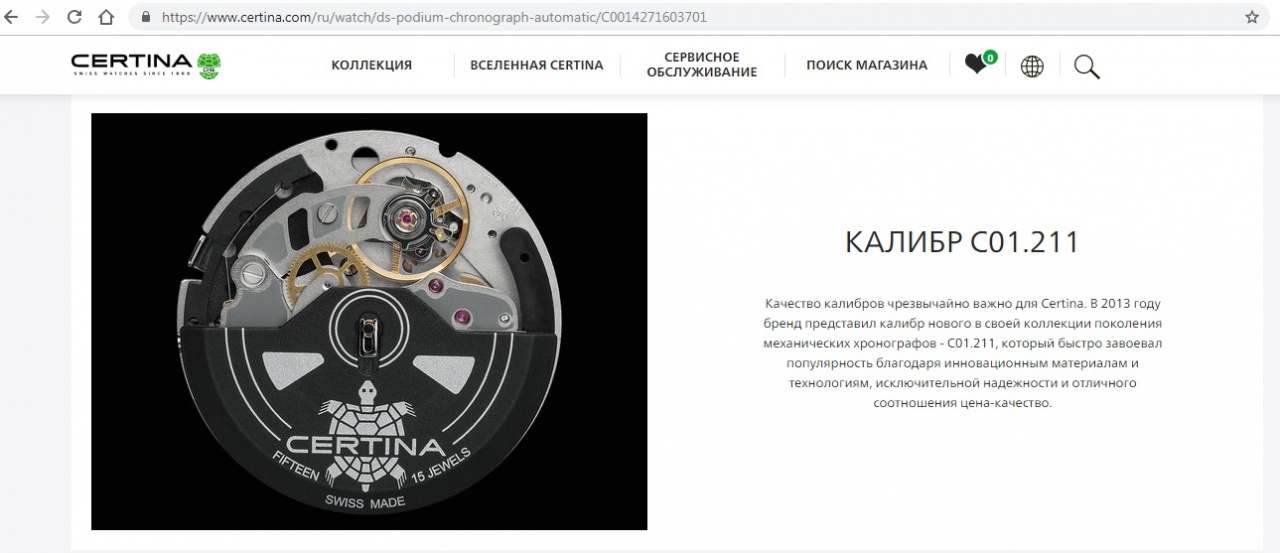
Task: Open СЕРВИСНОЕ ОБСЛУЖИВАНИЕ menu item
Action: click(702, 65)
